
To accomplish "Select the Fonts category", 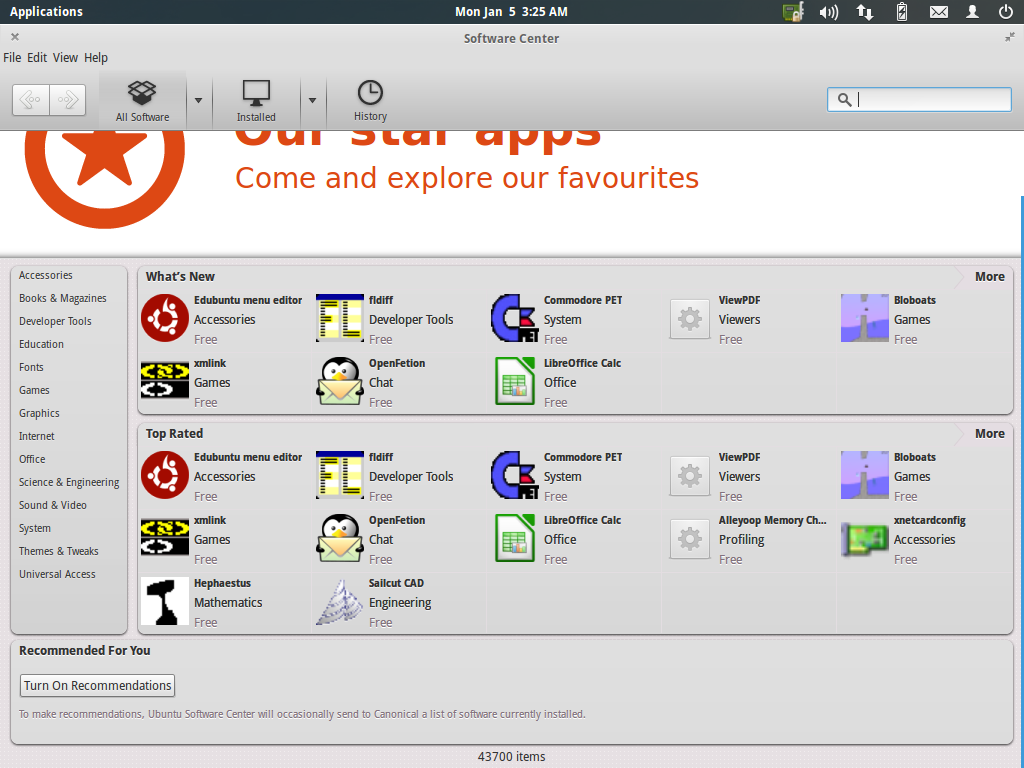I will (31, 367).
